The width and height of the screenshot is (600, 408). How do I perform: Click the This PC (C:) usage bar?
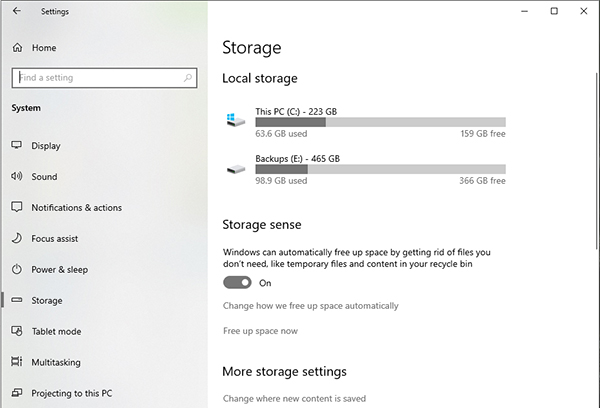point(380,122)
